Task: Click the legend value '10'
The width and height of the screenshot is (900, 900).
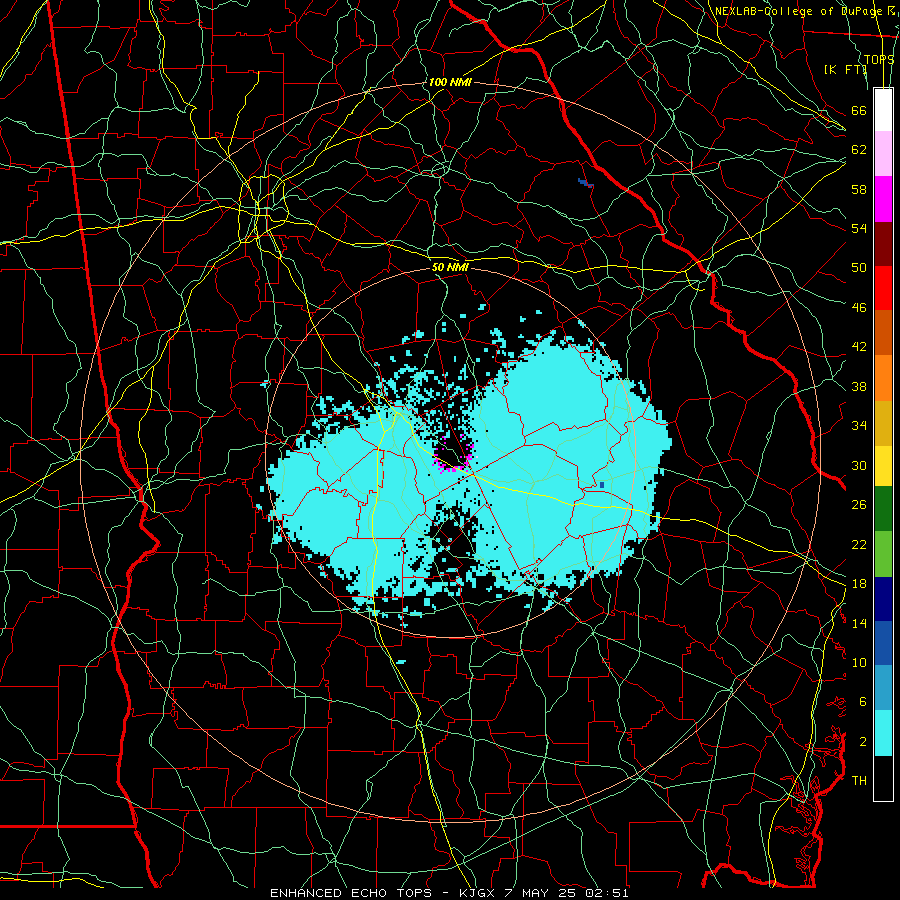Action: point(859,662)
